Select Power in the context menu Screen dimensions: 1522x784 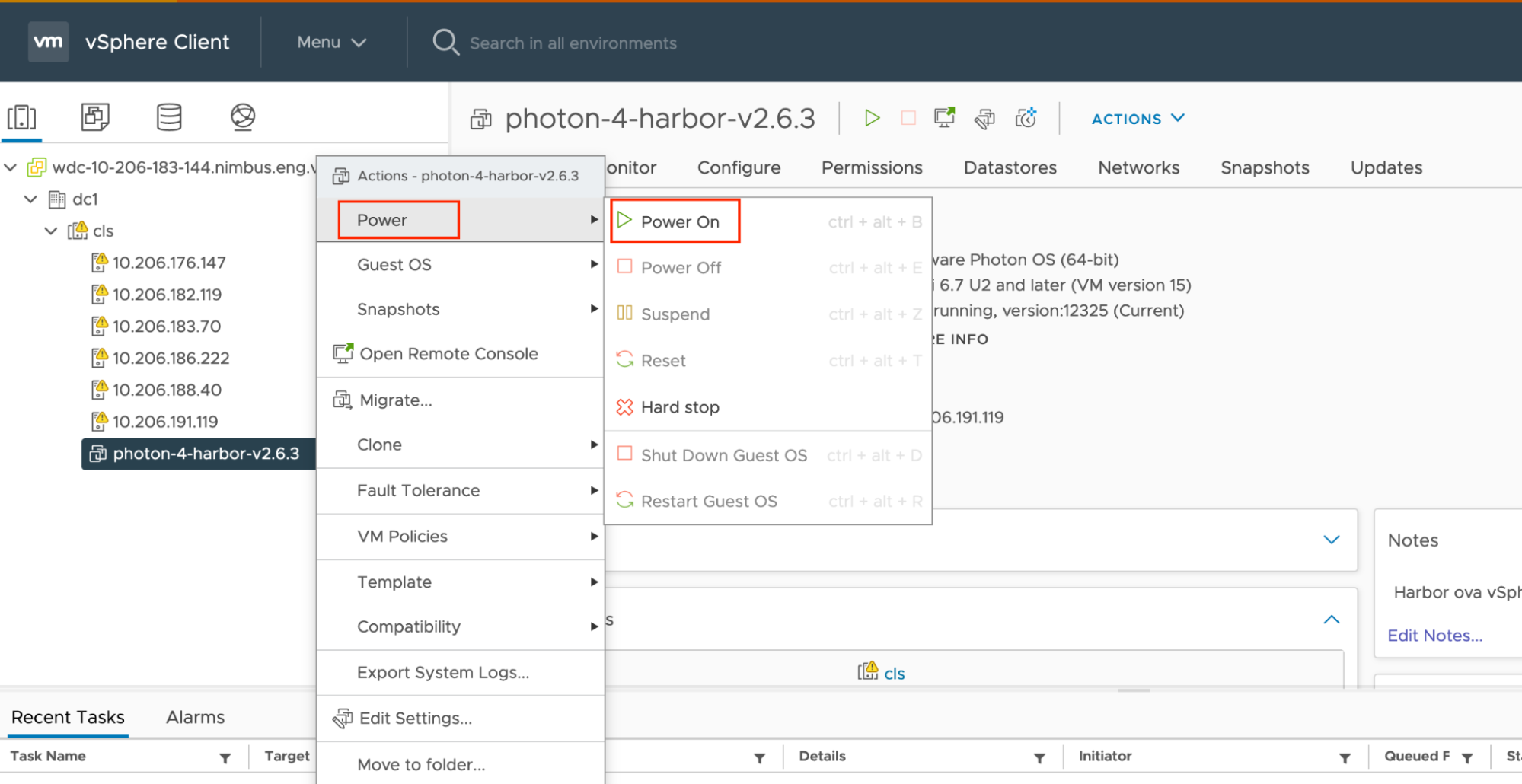pyautogui.click(x=460, y=220)
